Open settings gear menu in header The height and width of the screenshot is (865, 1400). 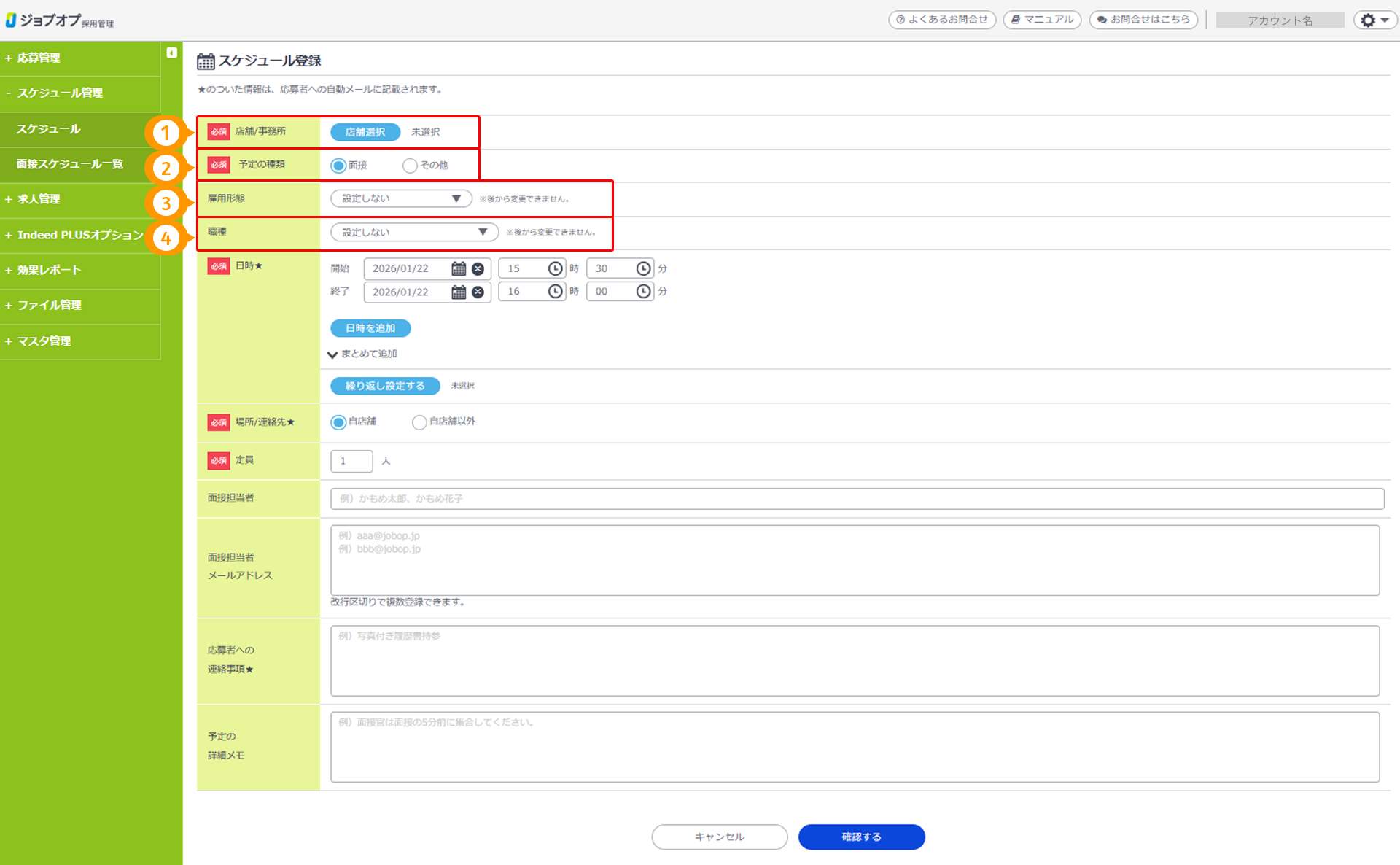[1374, 20]
